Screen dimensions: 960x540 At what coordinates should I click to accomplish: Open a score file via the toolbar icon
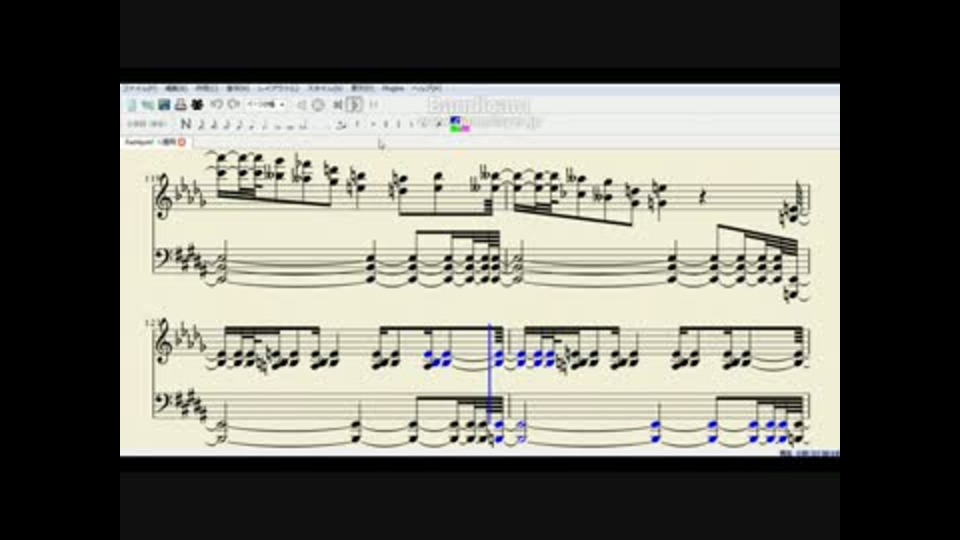(148, 105)
